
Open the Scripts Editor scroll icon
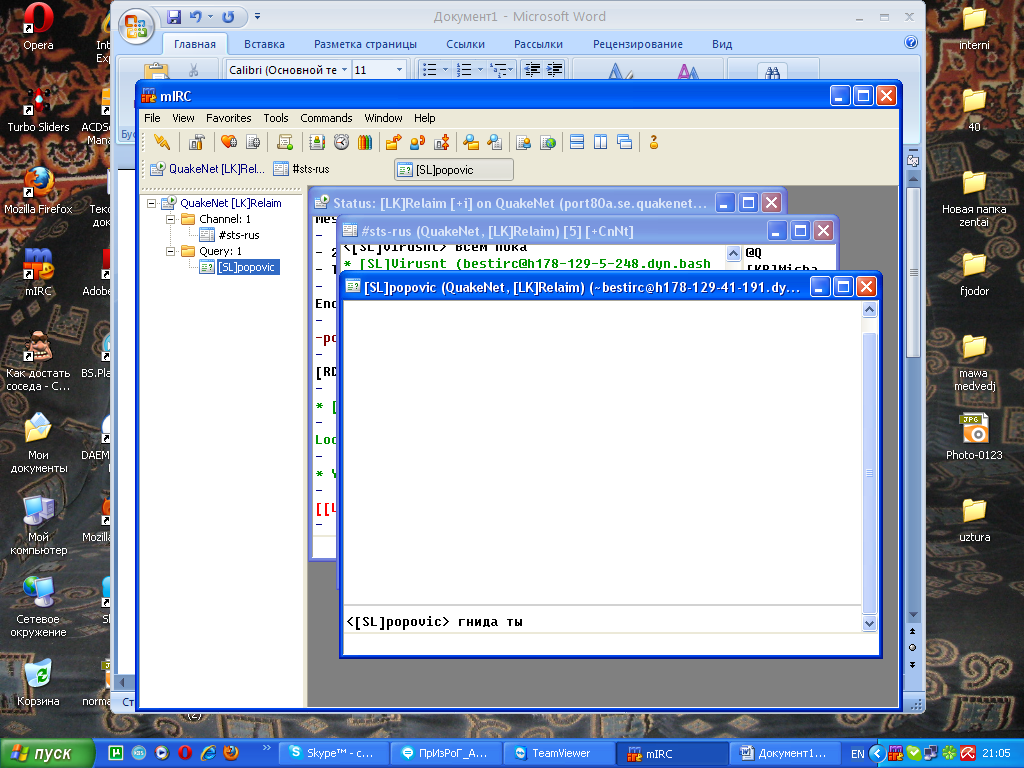[285, 142]
